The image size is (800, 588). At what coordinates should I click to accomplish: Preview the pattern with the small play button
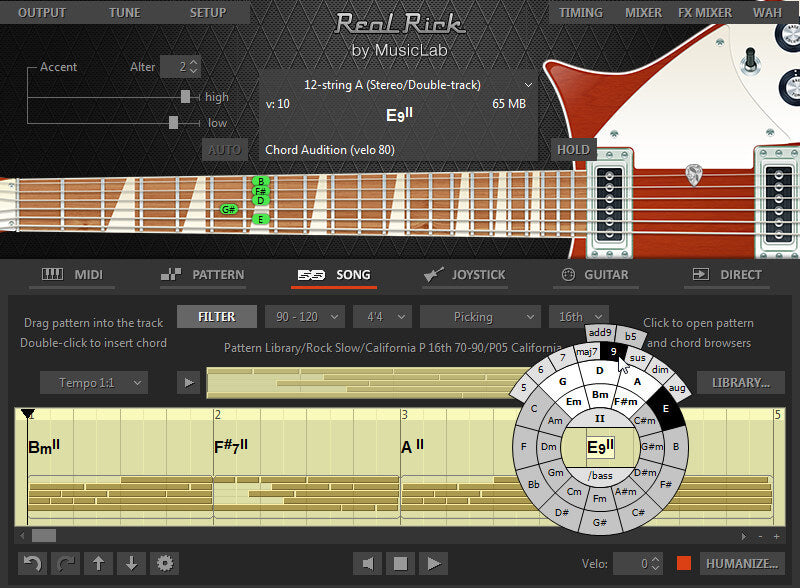(188, 382)
